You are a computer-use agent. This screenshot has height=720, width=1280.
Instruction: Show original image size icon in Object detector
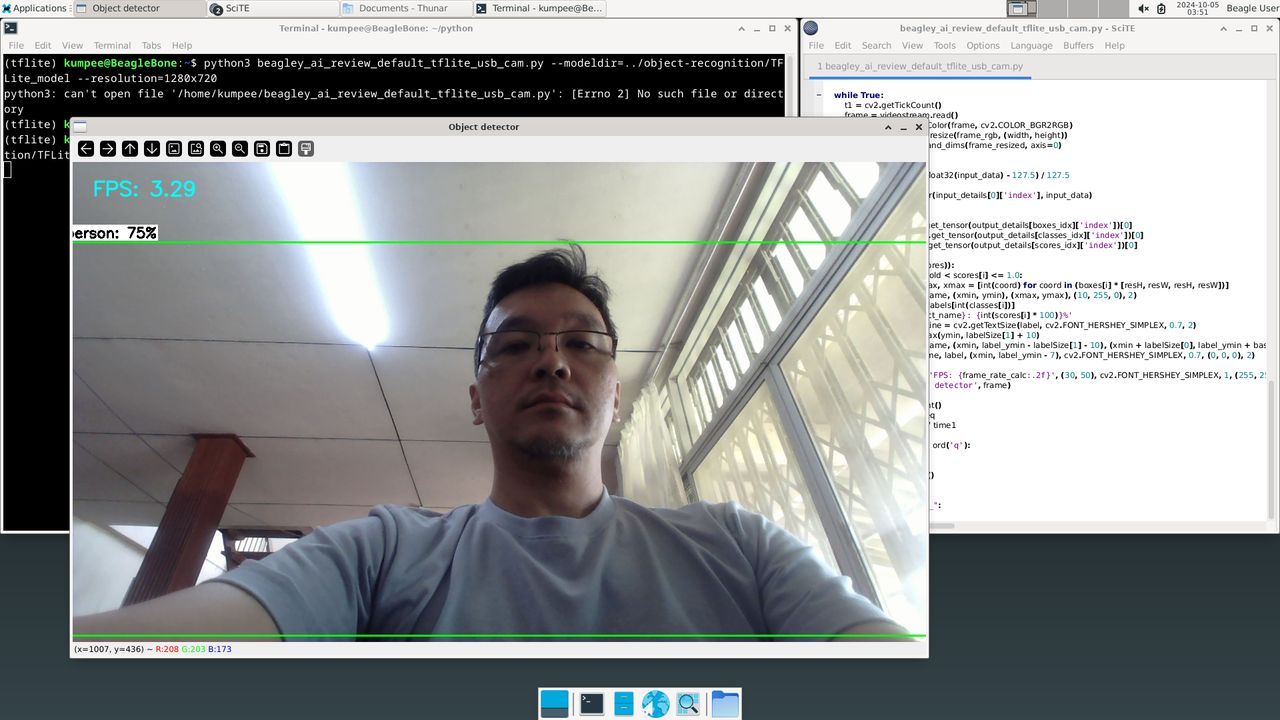[174, 148]
